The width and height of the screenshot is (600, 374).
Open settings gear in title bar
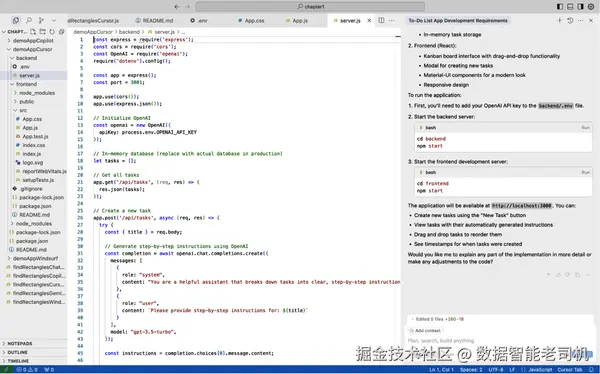click(x=591, y=7)
